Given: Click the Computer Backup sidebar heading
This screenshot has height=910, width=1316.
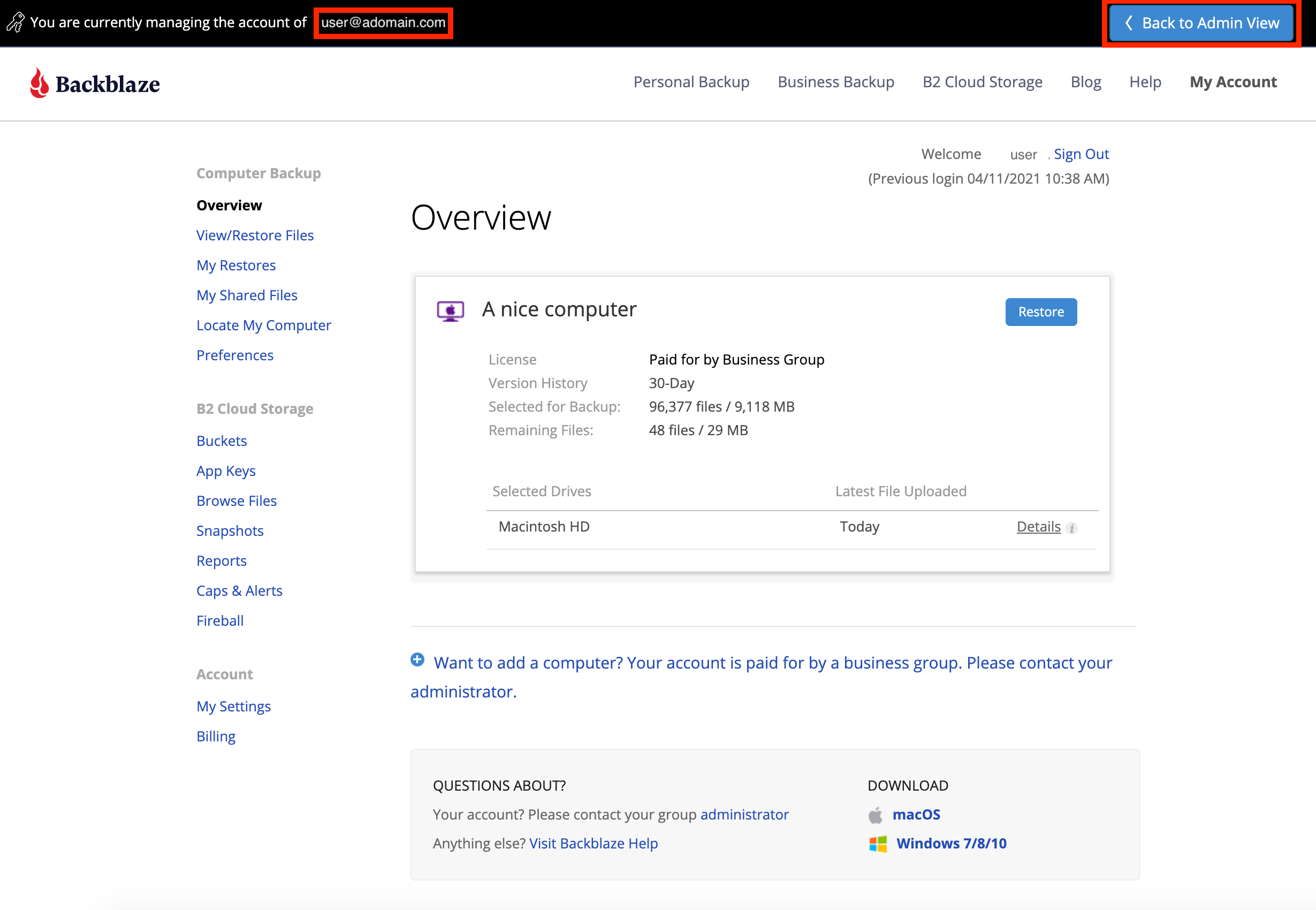Looking at the screenshot, I should point(258,173).
